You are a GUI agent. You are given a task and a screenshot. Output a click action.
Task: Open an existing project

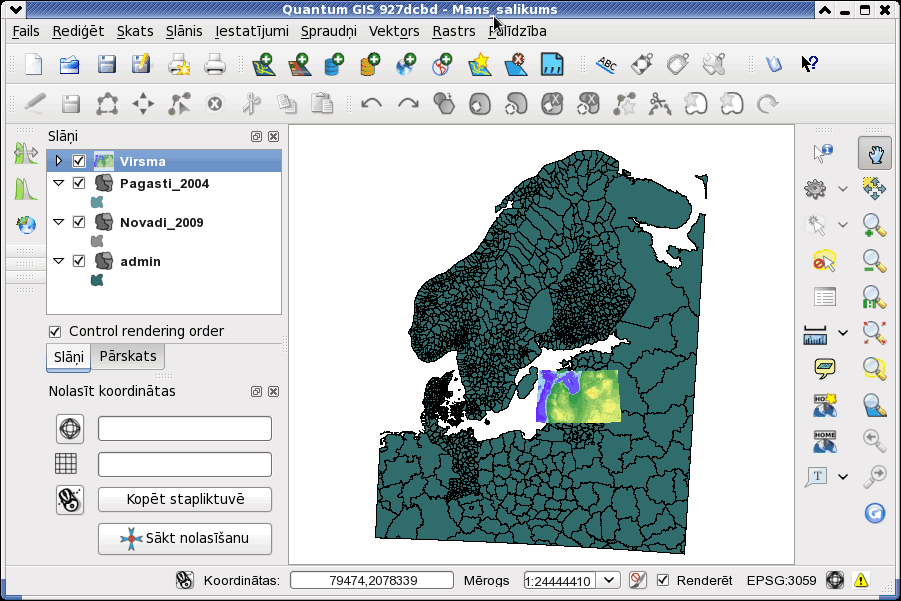pyautogui.click(x=70, y=64)
